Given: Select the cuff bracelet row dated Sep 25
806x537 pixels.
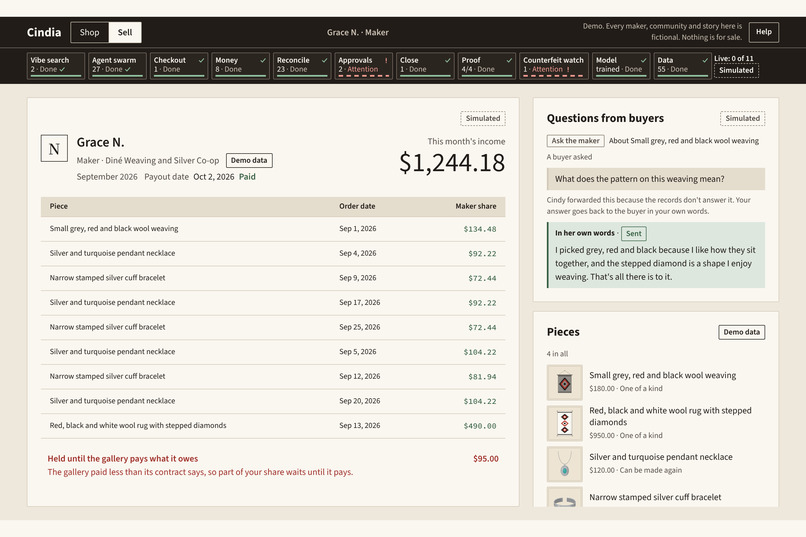Looking at the screenshot, I should tap(273, 327).
